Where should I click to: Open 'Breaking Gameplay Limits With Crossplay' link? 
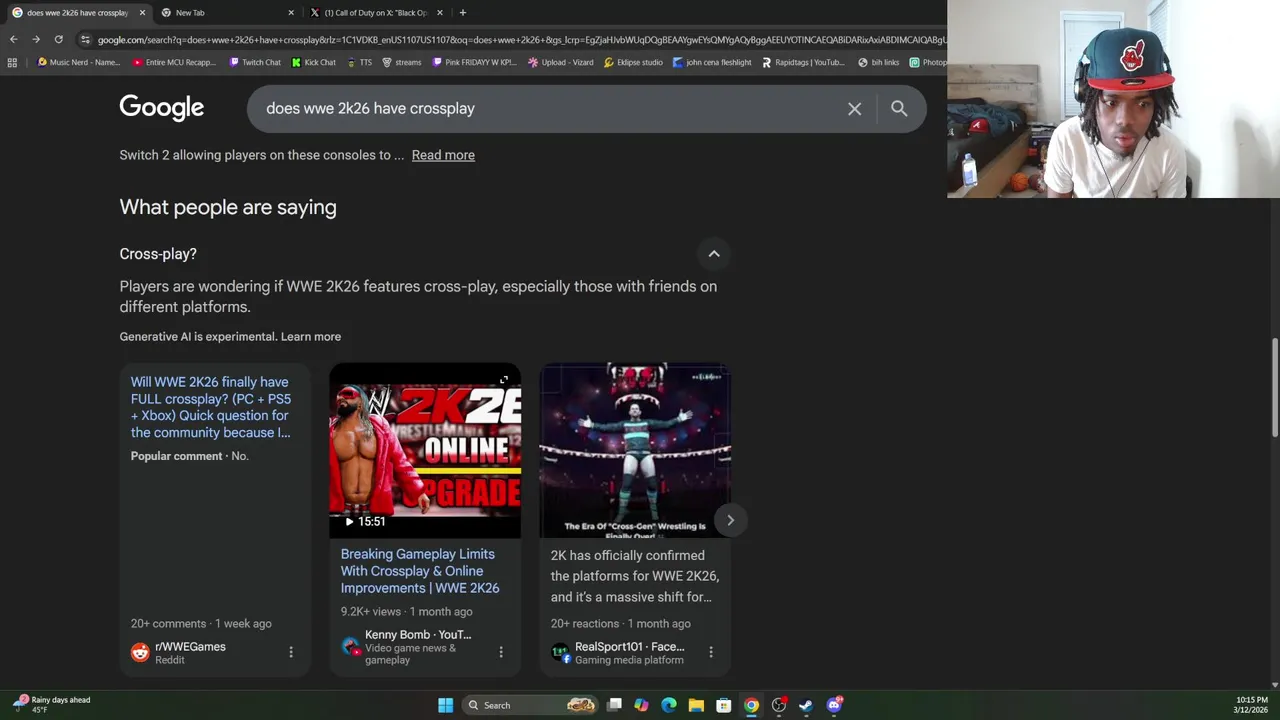[420, 571]
